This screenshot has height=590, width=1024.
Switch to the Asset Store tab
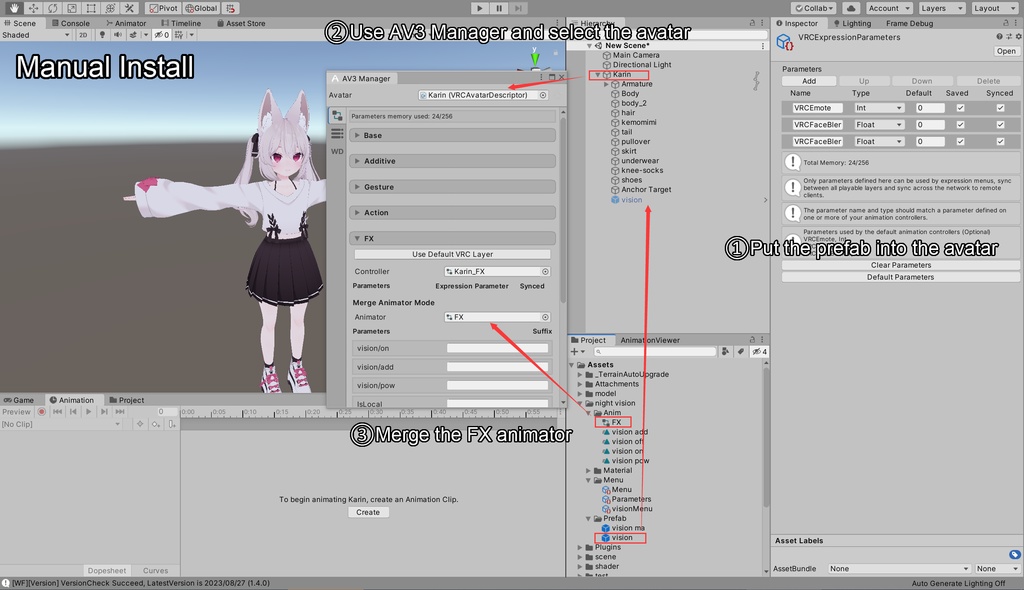click(x=241, y=23)
